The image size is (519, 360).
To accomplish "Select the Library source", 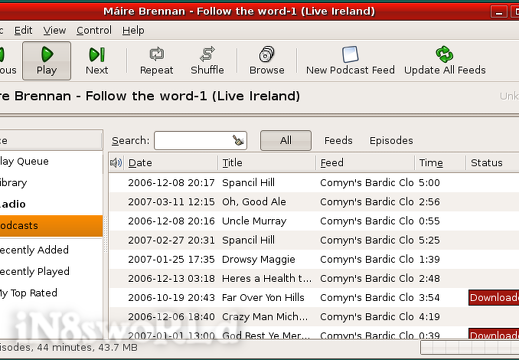I will (x=51, y=183).
